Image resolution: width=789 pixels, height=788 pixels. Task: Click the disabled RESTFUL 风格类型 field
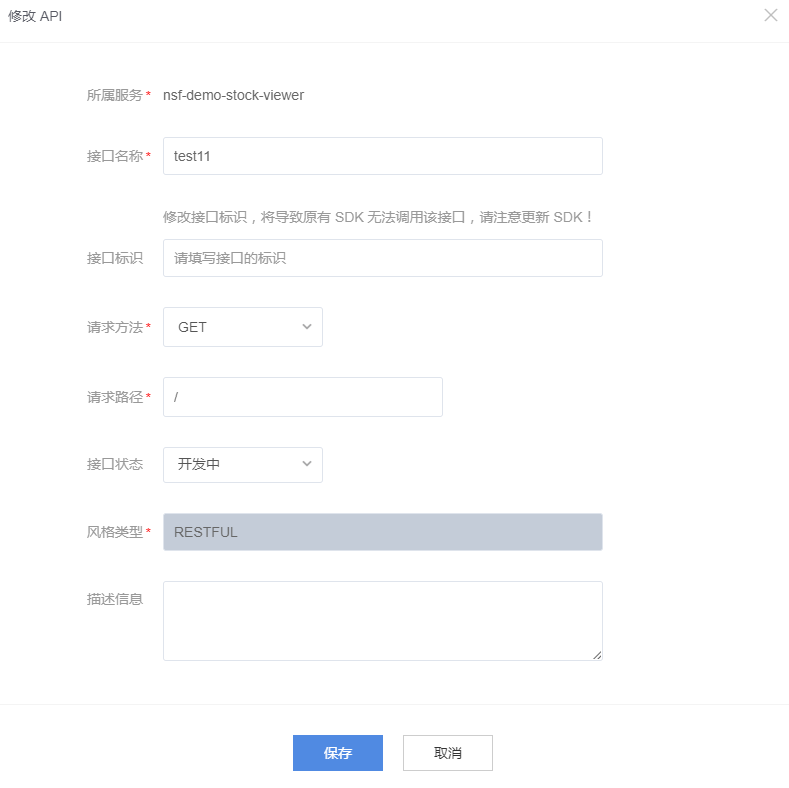pyautogui.click(x=382, y=532)
